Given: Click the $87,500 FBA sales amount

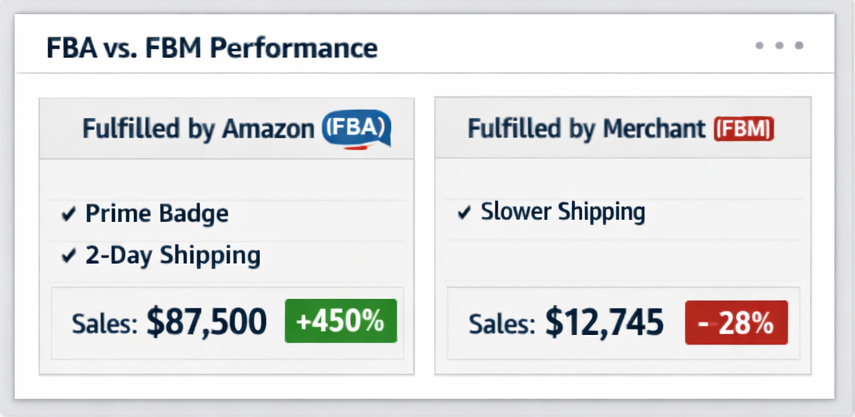Looking at the screenshot, I should coord(207,322).
